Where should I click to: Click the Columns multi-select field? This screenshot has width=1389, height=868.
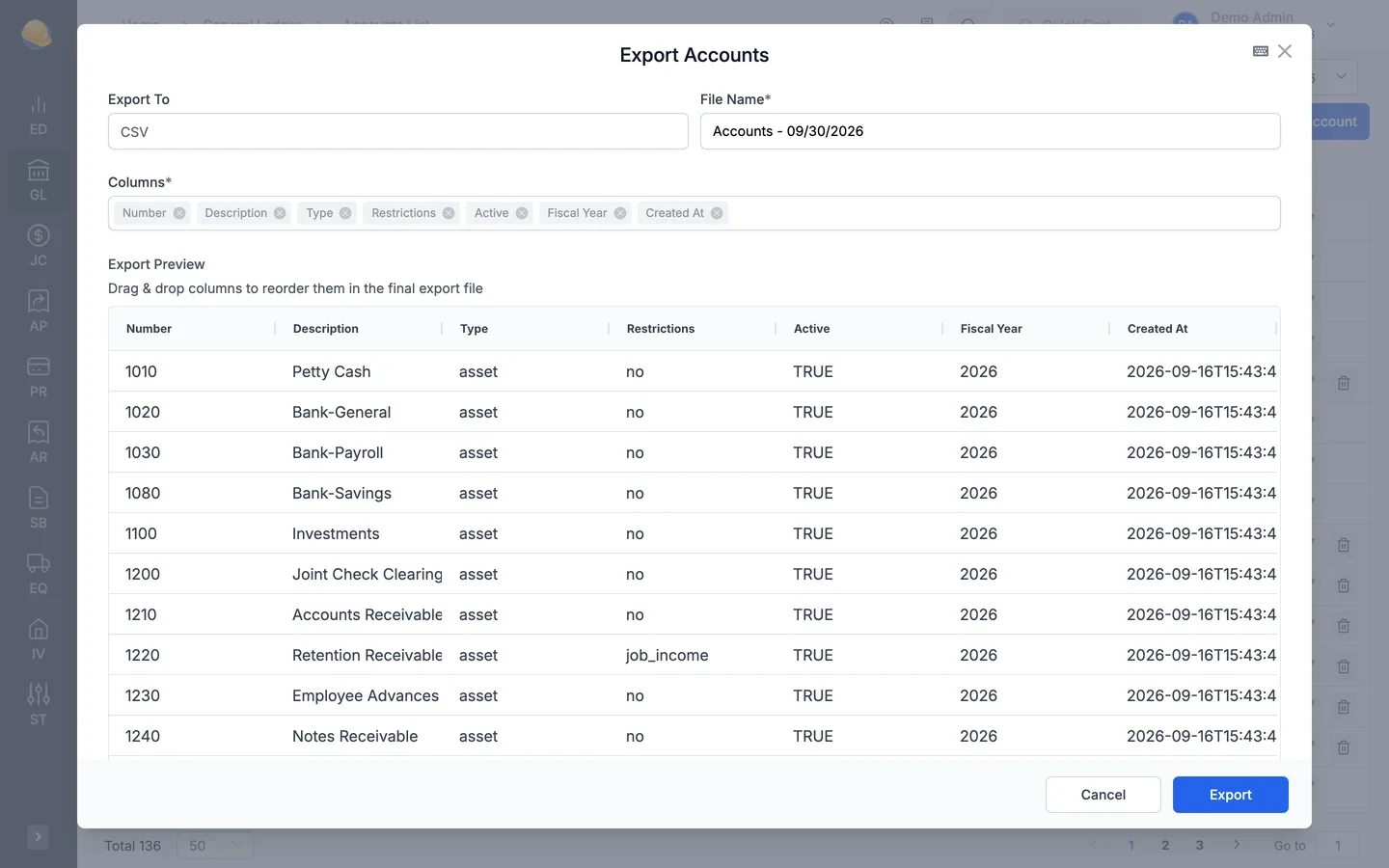pyautogui.click(x=694, y=213)
